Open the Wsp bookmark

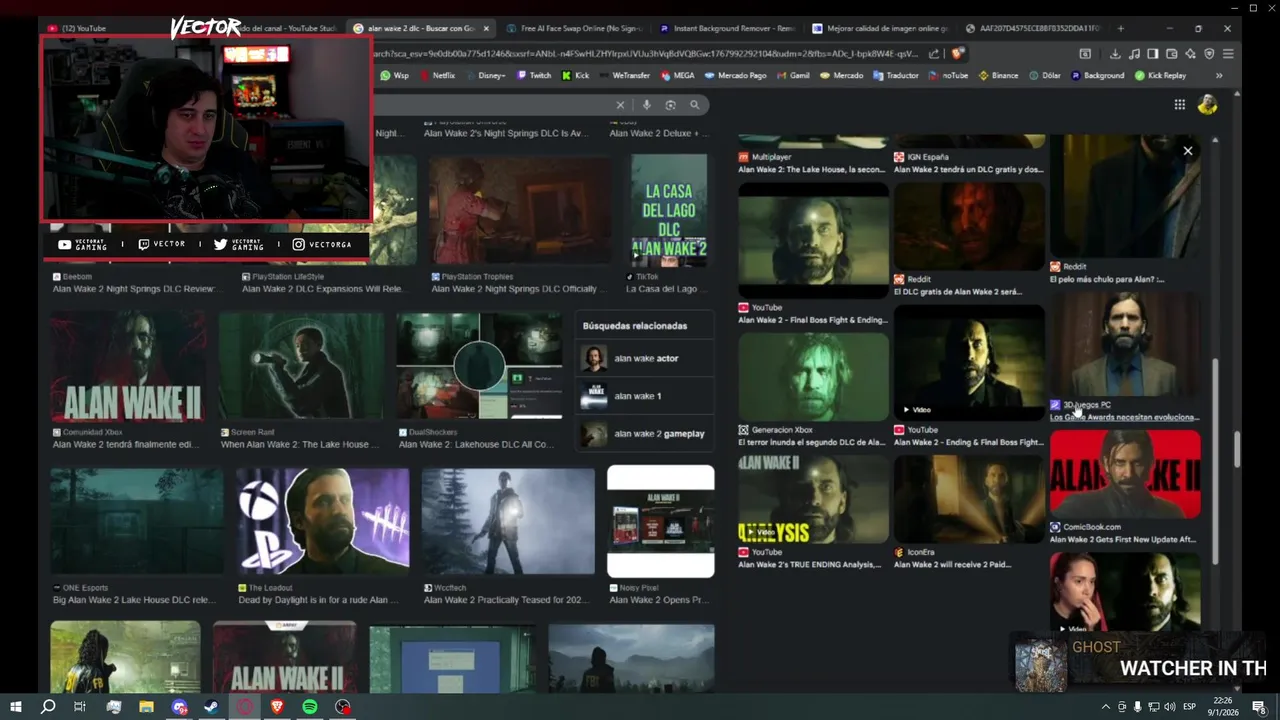click(x=395, y=75)
